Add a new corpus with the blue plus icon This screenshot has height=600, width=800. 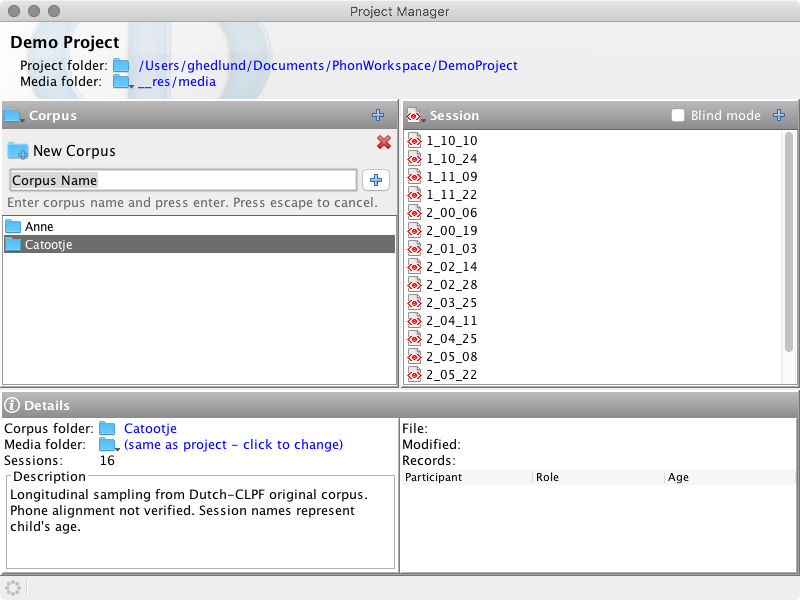pyautogui.click(x=378, y=115)
